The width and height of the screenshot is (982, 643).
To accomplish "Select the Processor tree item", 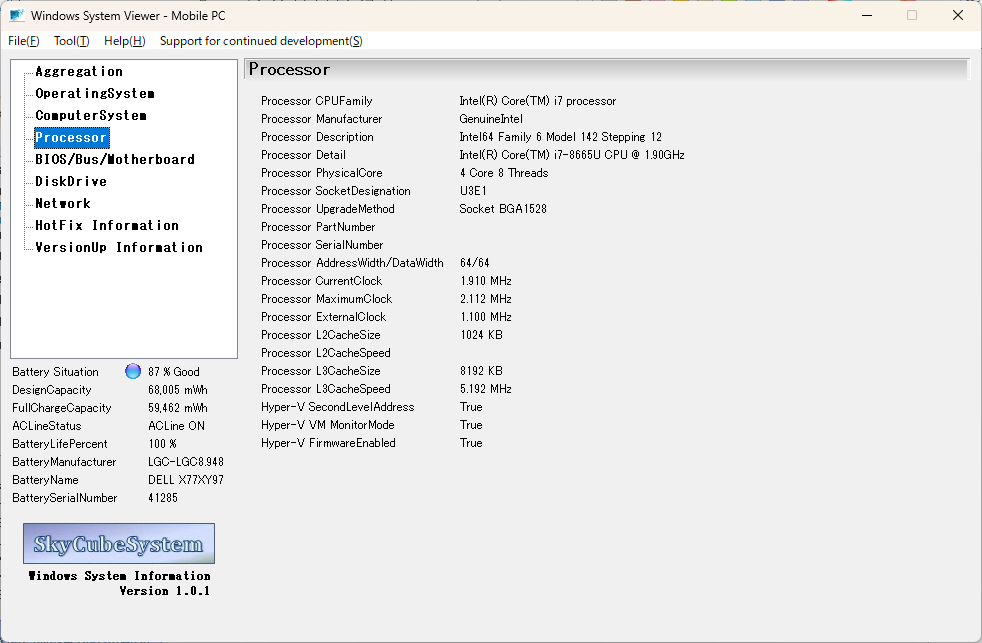I will point(71,137).
